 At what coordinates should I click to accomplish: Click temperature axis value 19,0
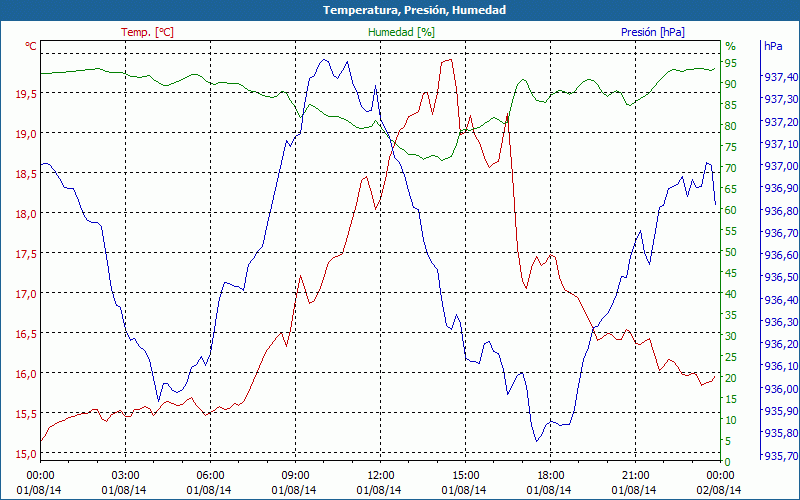click(27, 134)
